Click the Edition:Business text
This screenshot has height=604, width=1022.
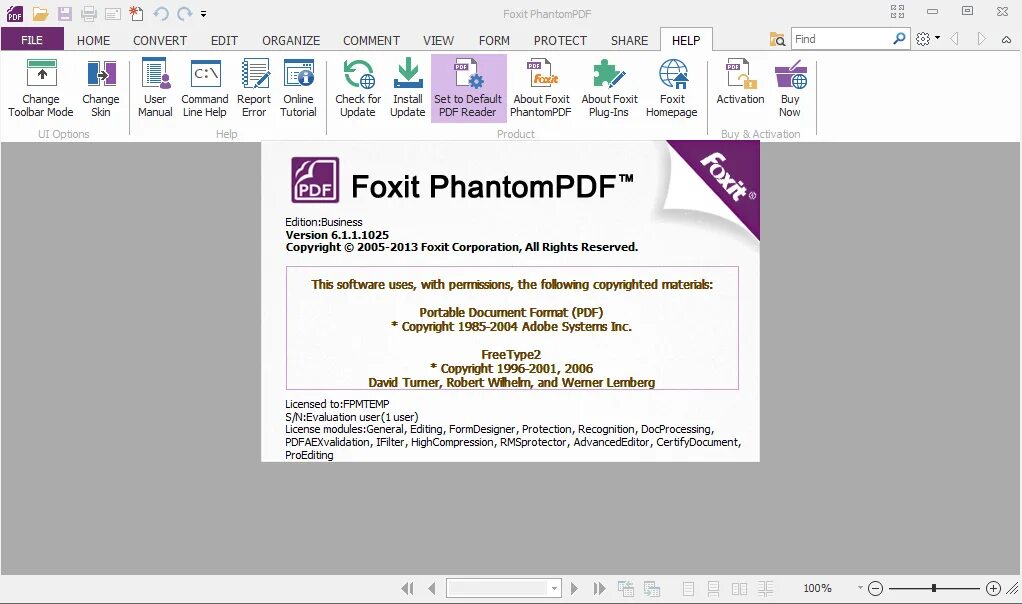click(323, 222)
